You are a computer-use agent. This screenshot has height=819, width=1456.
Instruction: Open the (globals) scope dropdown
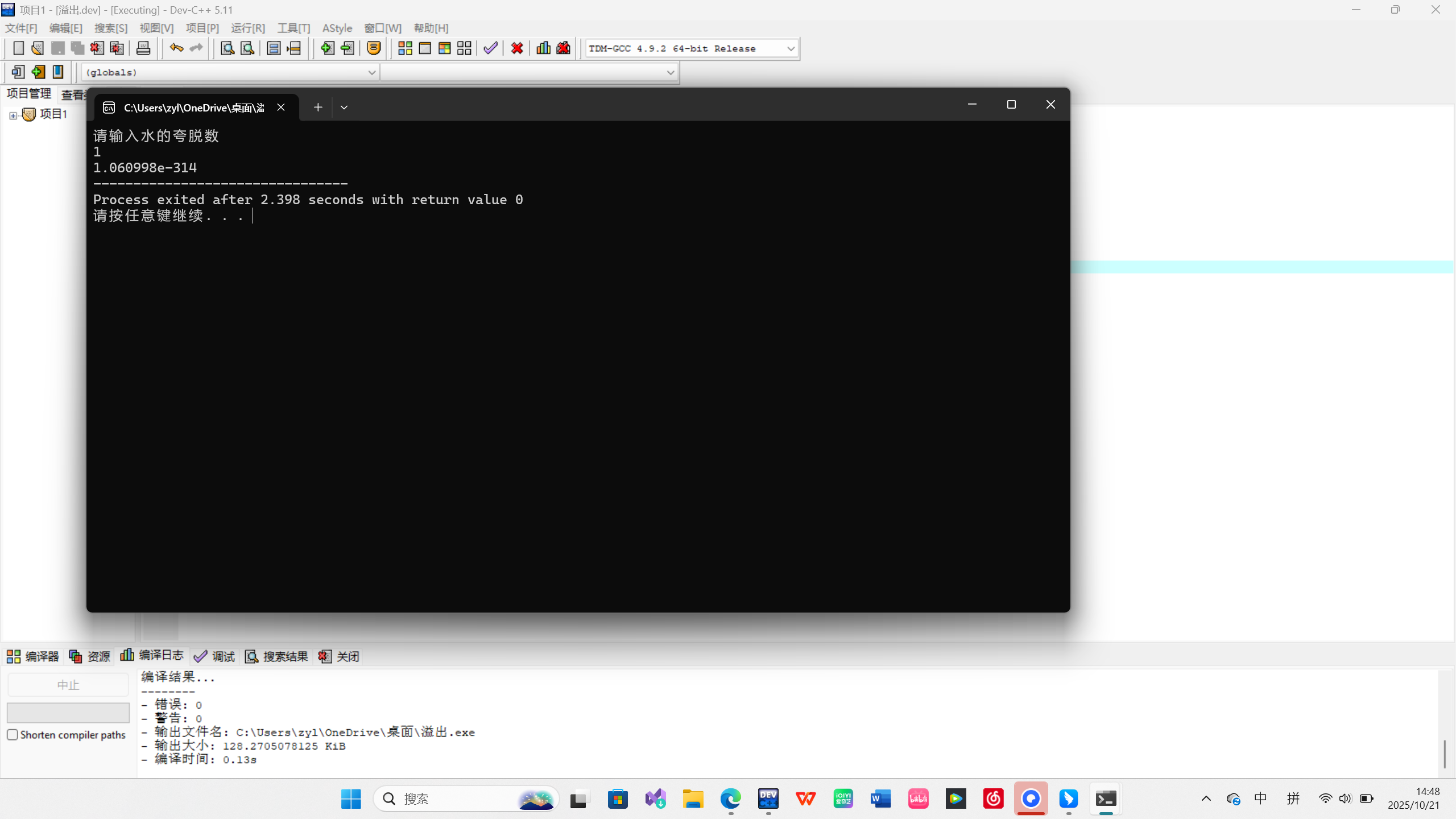click(x=371, y=73)
